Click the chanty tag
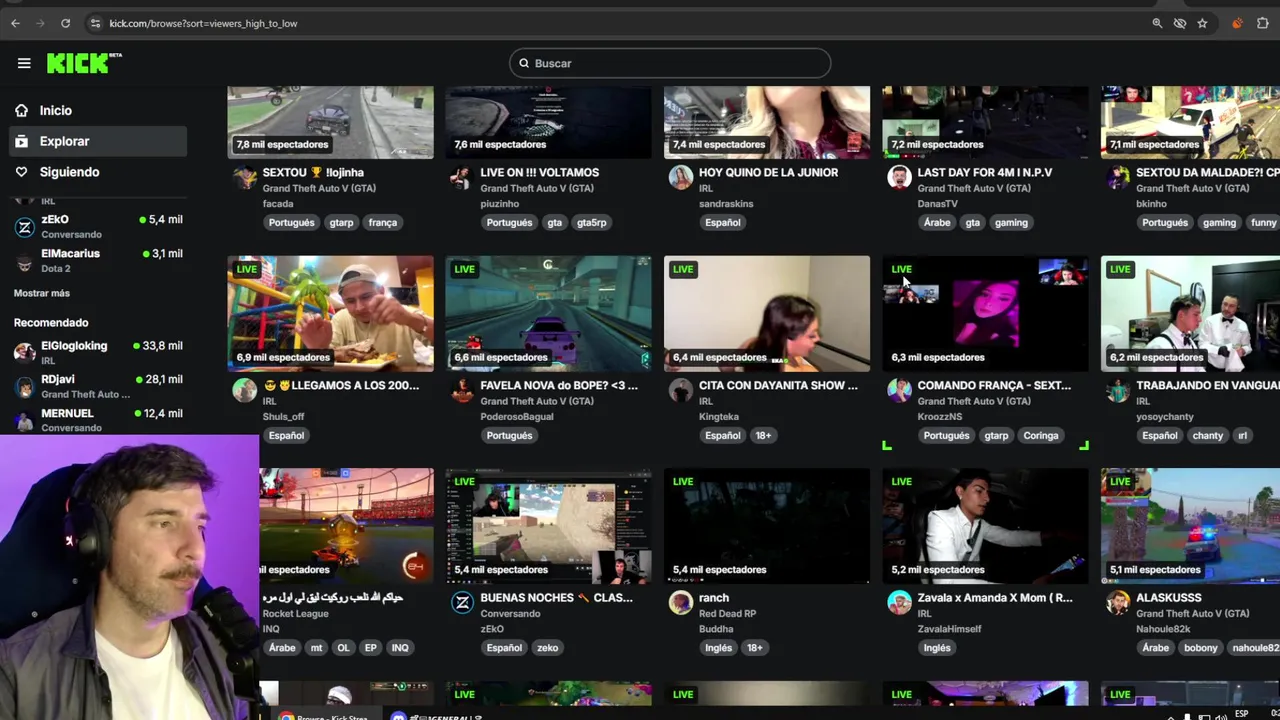 pyautogui.click(x=1208, y=435)
